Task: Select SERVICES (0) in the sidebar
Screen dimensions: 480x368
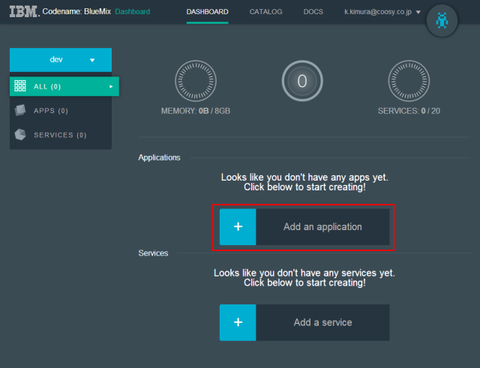Action: (x=61, y=135)
